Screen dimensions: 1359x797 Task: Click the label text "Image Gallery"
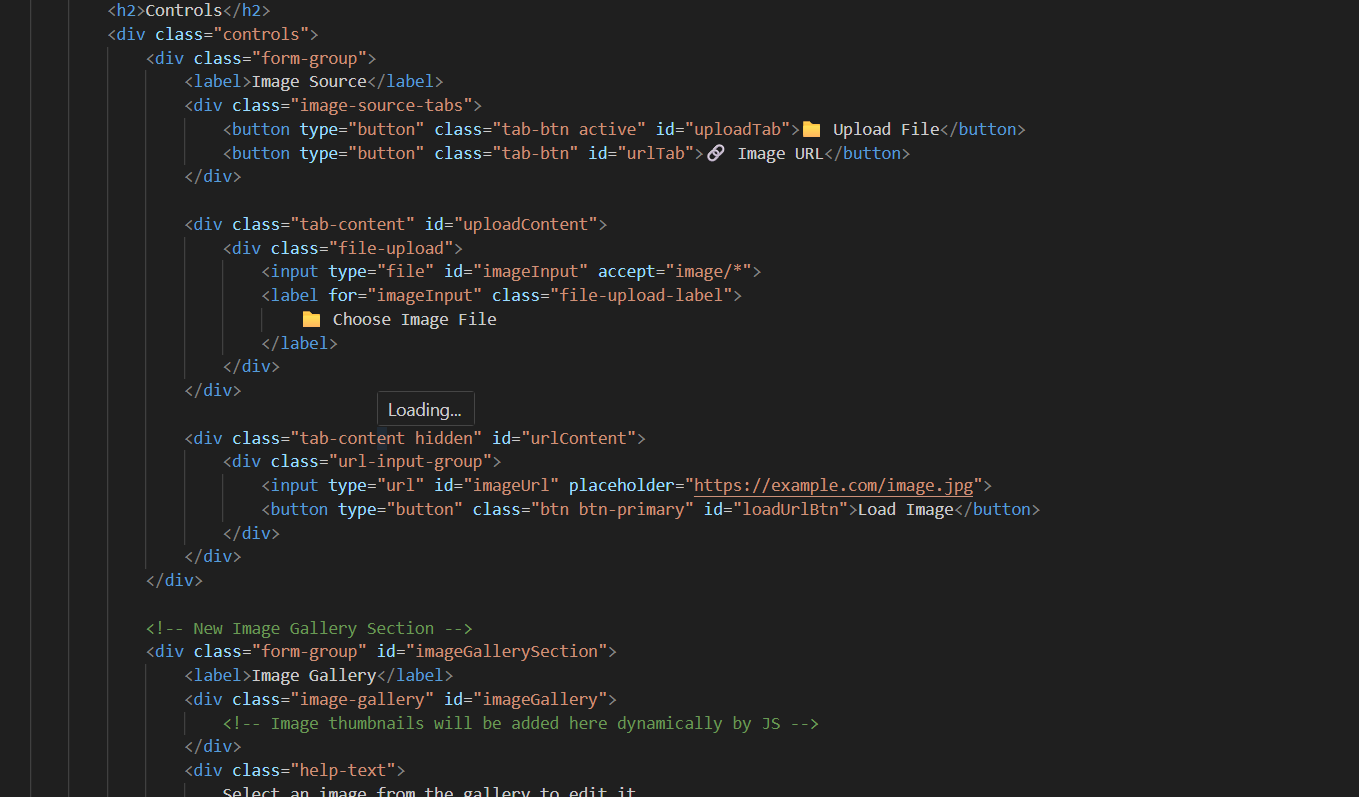click(314, 676)
